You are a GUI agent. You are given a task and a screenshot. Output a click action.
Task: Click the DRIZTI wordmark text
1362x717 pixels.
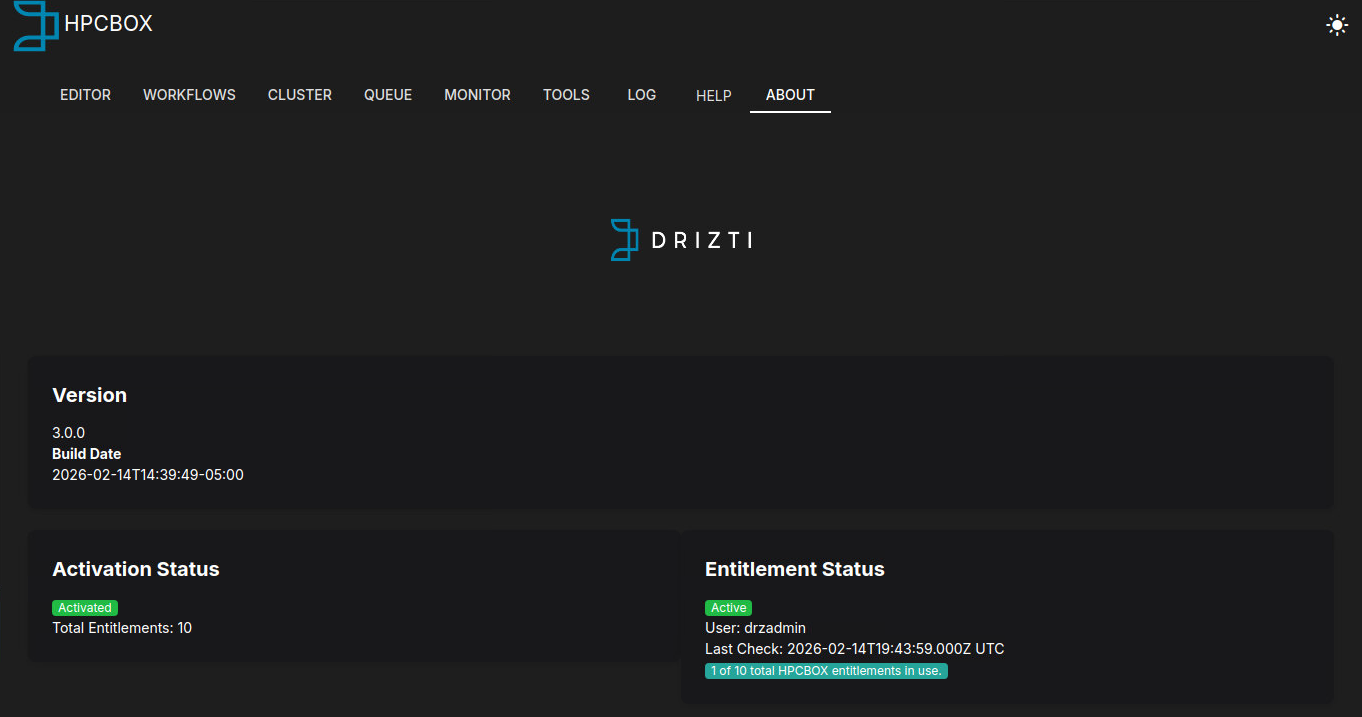pyautogui.click(x=702, y=240)
